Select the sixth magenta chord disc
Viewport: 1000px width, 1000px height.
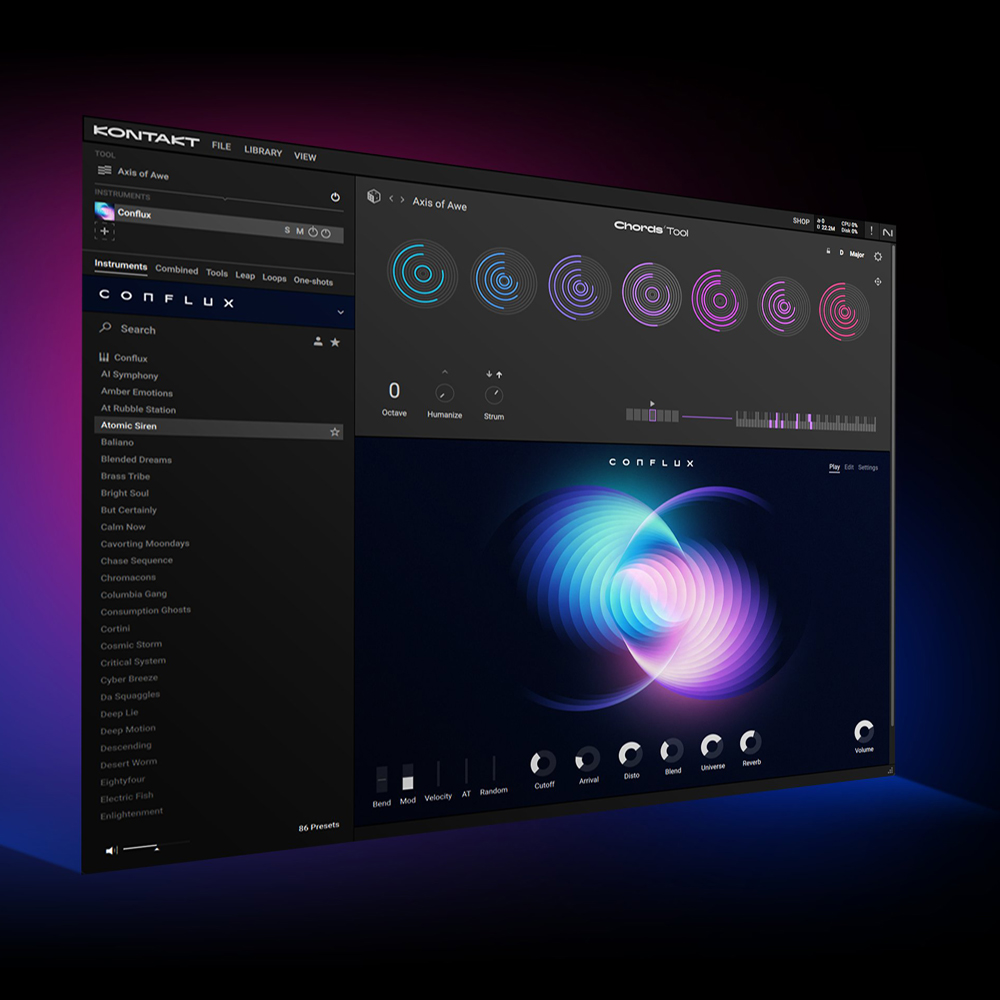pyautogui.click(x=783, y=307)
